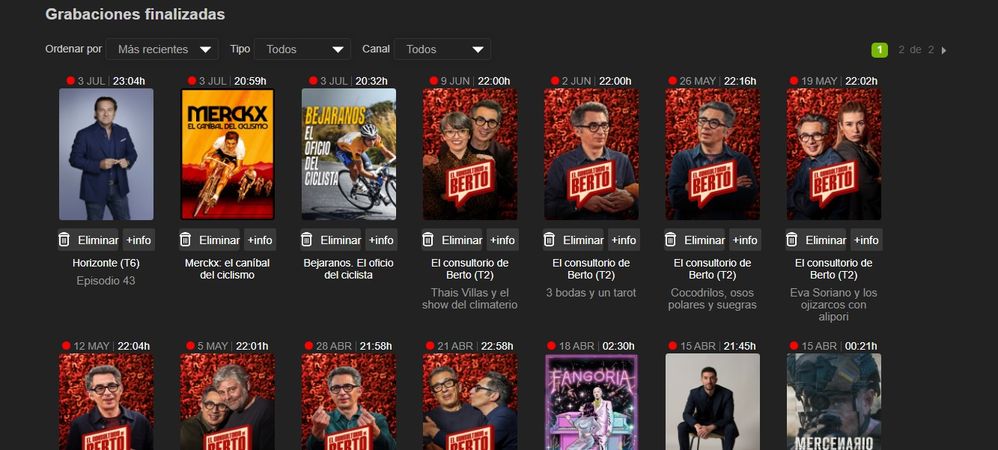Viewport: 998px width, 450px height.
Task: Click trash icon for 19 MAY Berto episode
Action: (792, 240)
